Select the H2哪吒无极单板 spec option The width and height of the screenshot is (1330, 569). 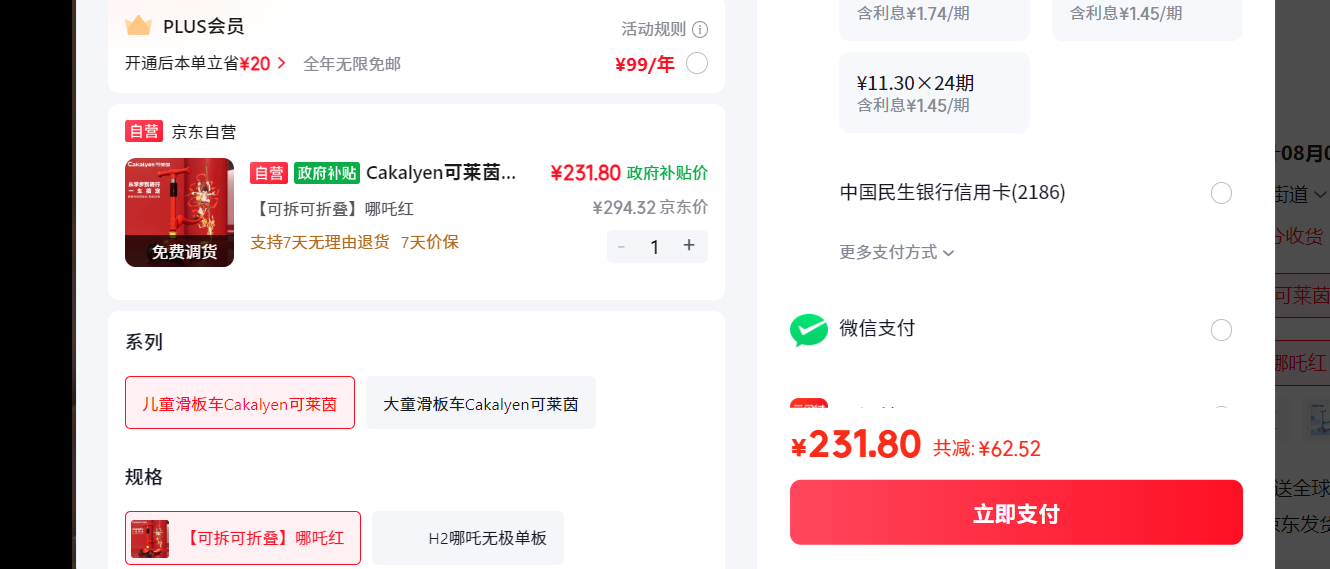(x=468, y=538)
